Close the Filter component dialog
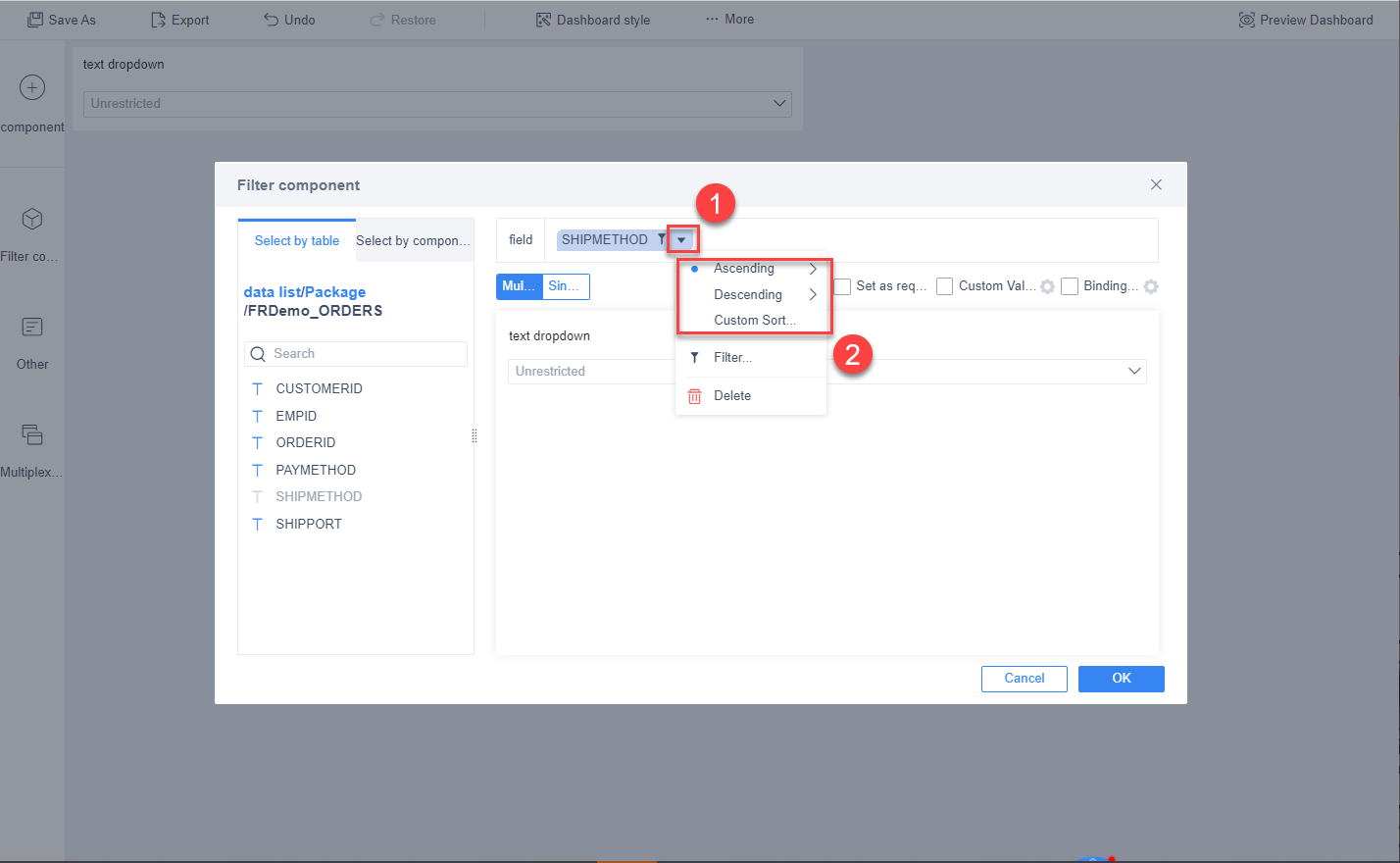 point(1156,184)
